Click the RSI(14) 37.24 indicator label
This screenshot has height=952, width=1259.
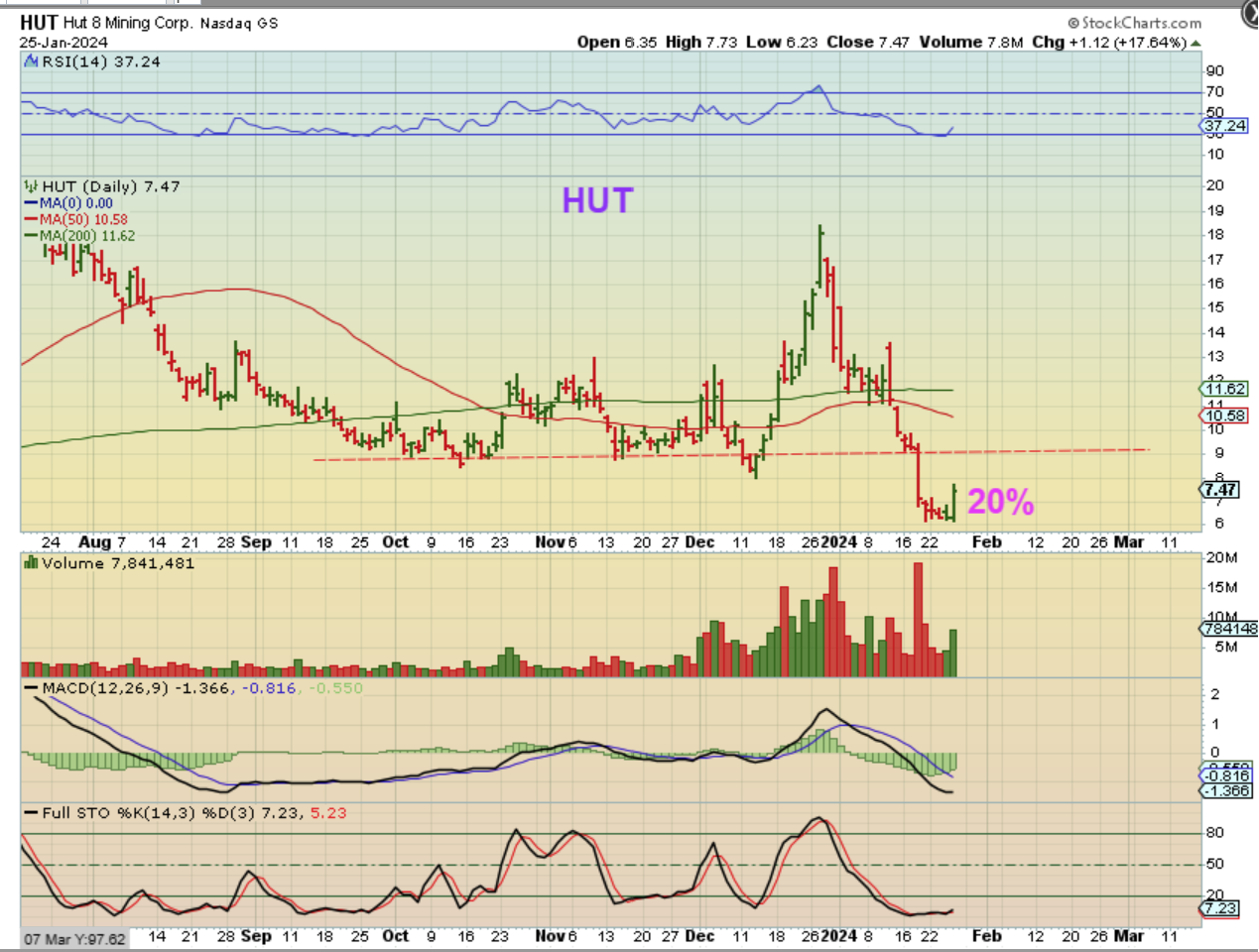tap(100, 61)
